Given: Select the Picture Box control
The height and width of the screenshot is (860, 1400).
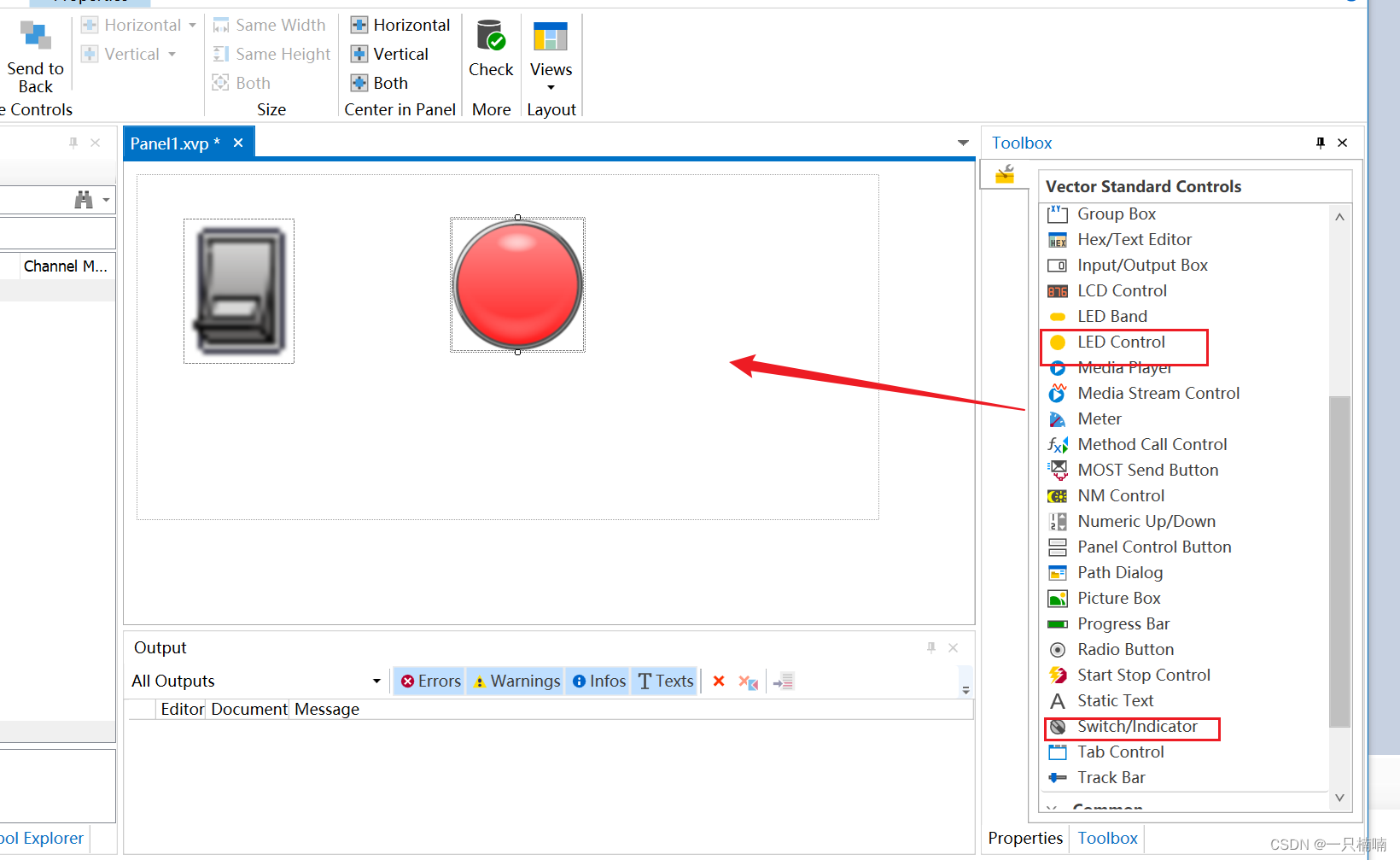Looking at the screenshot, I should click(1118, 598).
